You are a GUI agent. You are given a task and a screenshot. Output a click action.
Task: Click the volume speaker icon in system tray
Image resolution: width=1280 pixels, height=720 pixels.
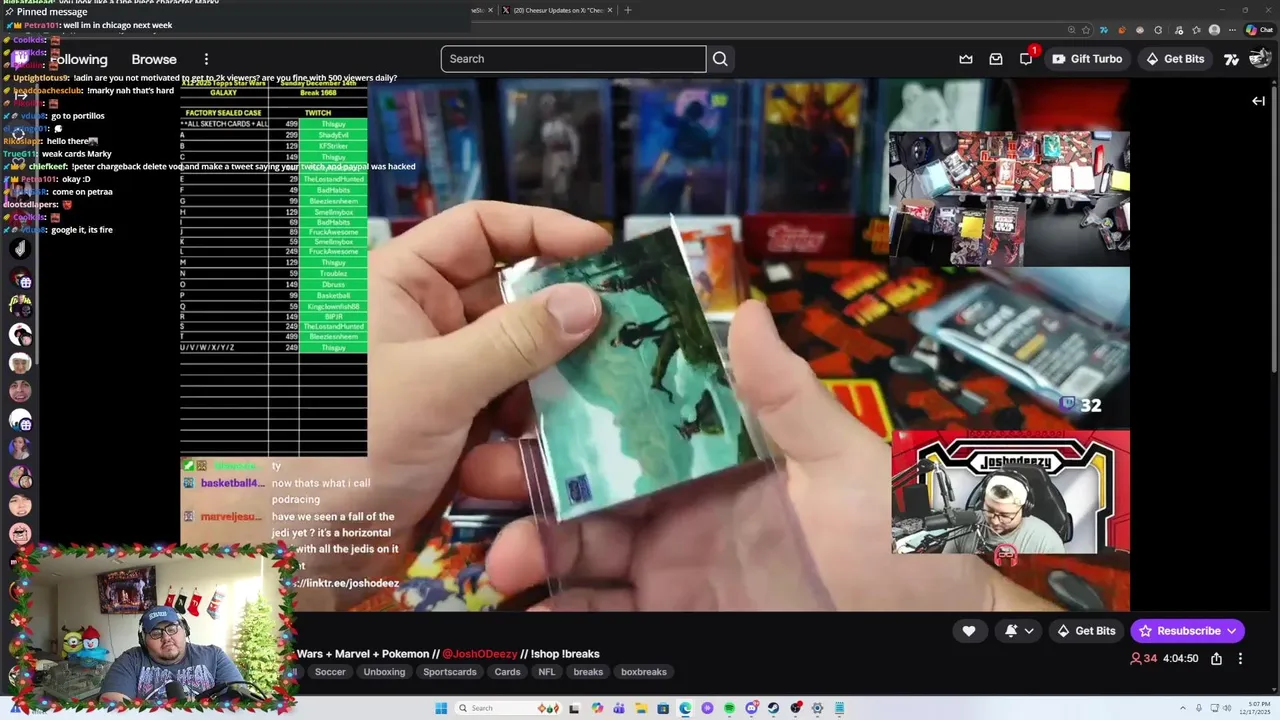[x=1227, y=708]
